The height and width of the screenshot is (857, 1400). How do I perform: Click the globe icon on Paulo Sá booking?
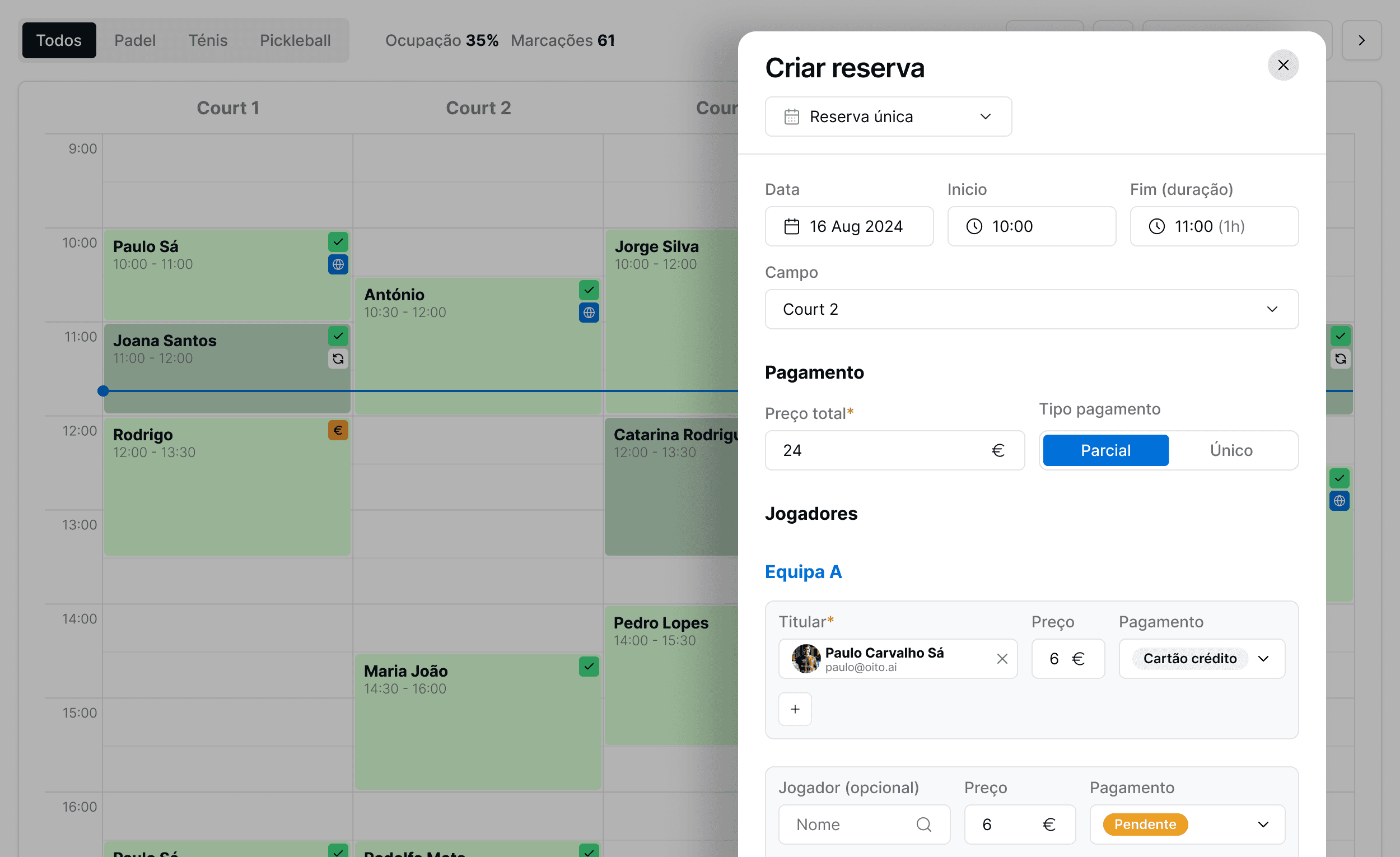click(x=338, y=264)
